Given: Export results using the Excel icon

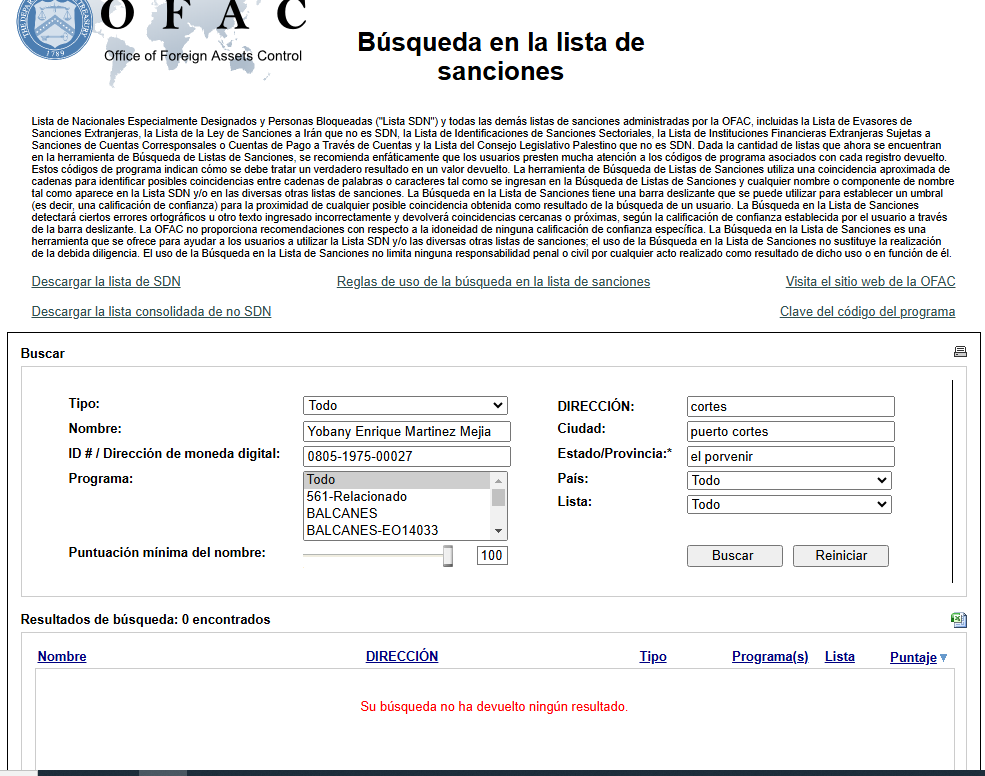Looking at the screenshot, I should coord(958,620).
